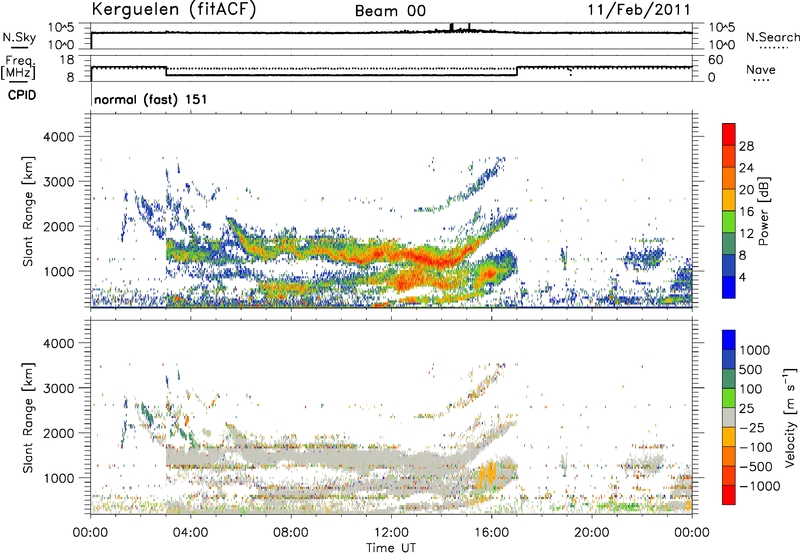Select the 3000 km tick in the velocity panel
This screenshot has width=800, height=554.
[58, 388]
